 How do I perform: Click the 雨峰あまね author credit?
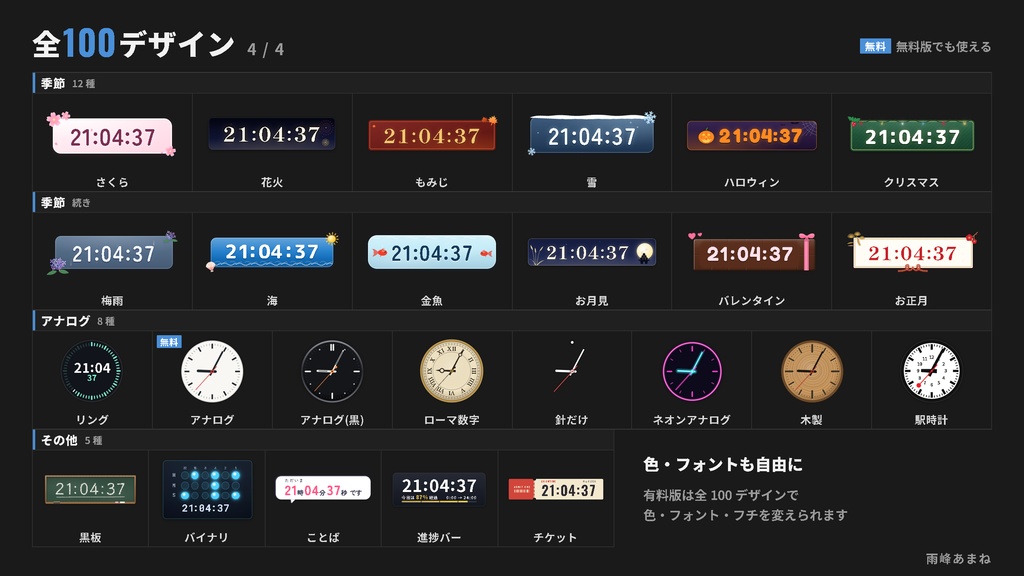(958, 558)
